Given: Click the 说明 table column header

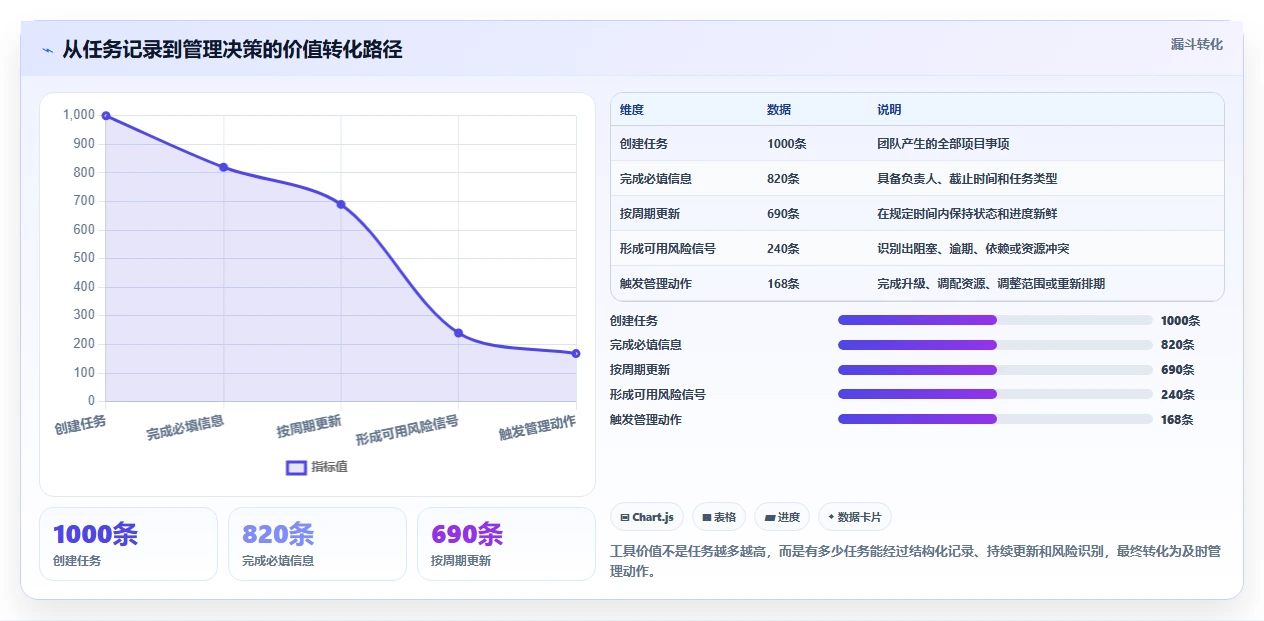Looking at the screenshot, I should pyautogui.click(x=889, y=109).
